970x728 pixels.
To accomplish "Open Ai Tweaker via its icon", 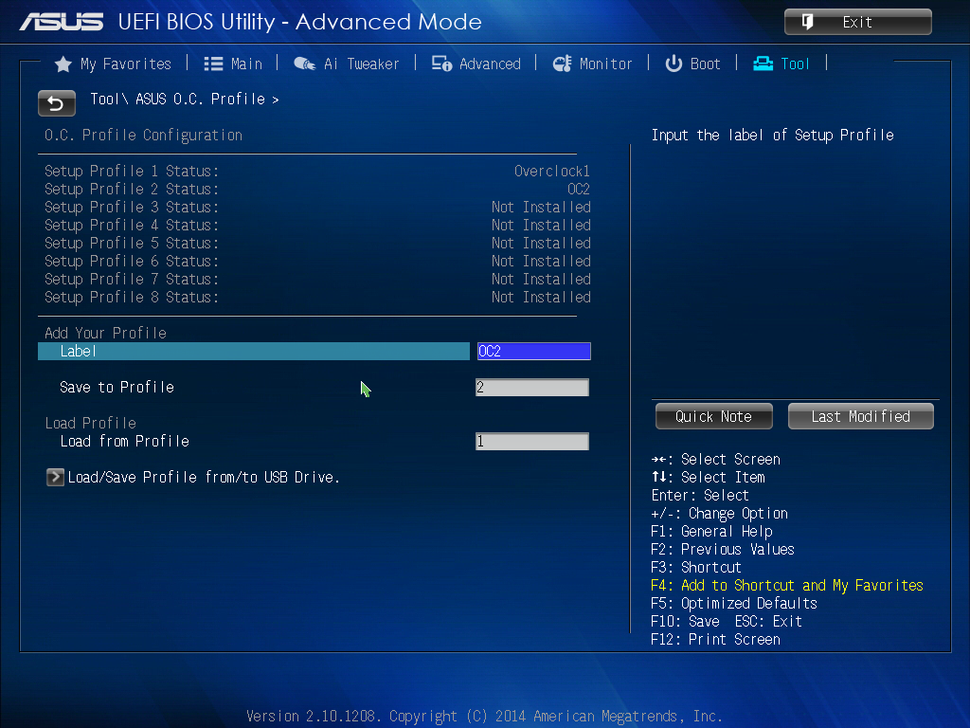I will (x=303, y=64).
